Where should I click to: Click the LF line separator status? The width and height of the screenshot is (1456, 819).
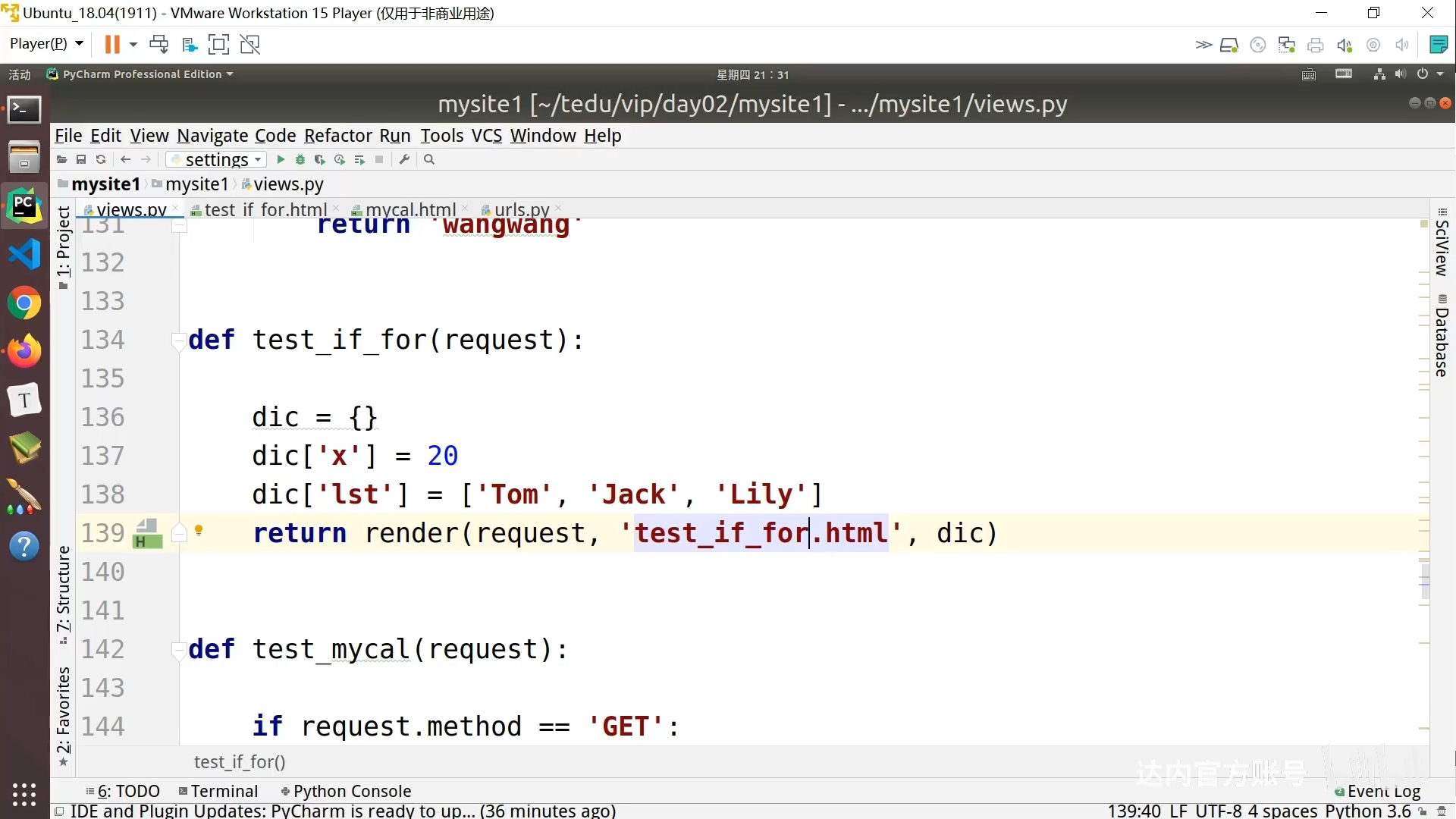[1178, 811]
